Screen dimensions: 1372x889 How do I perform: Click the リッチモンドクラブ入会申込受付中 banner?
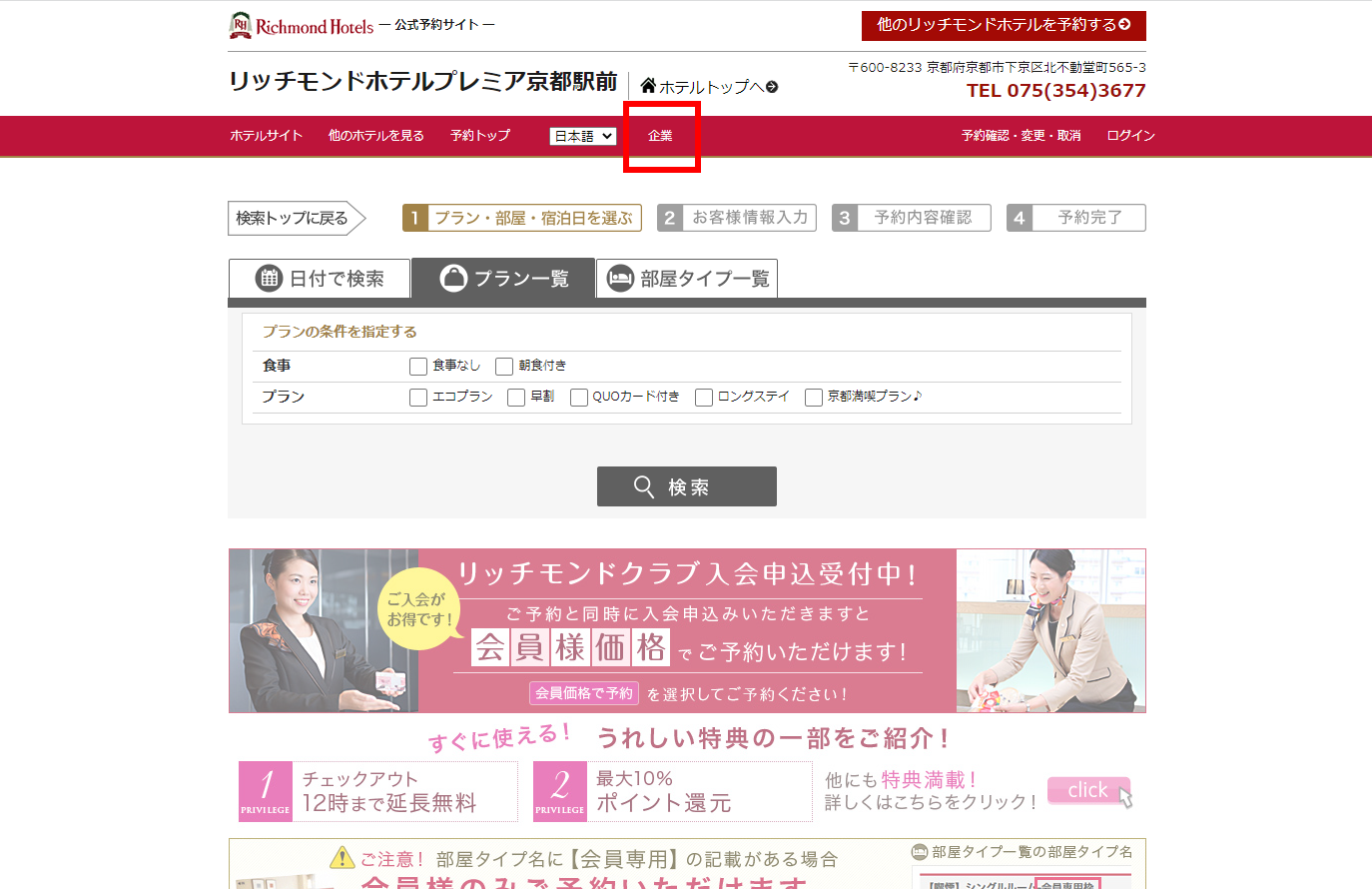687,630
